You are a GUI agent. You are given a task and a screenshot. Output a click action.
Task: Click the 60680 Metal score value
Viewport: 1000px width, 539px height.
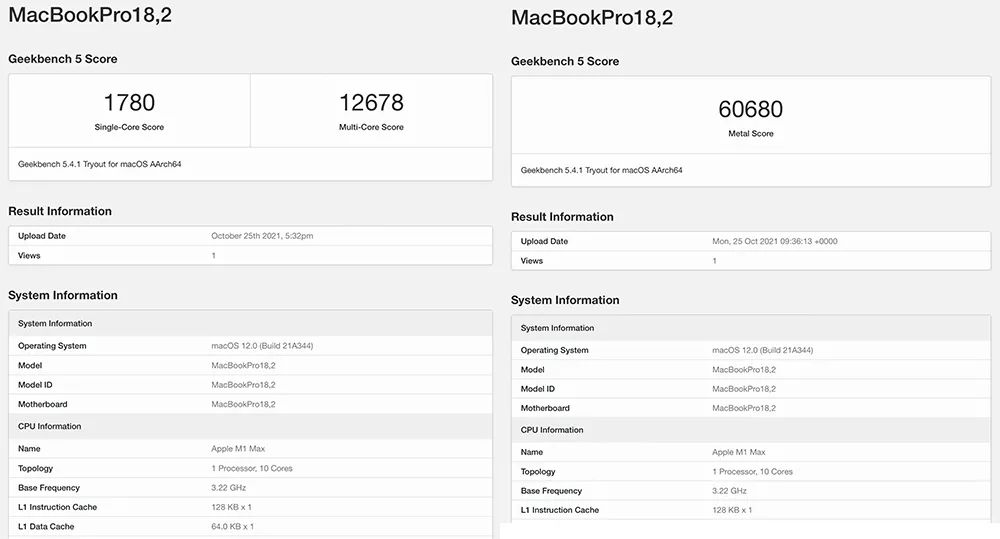750,109
